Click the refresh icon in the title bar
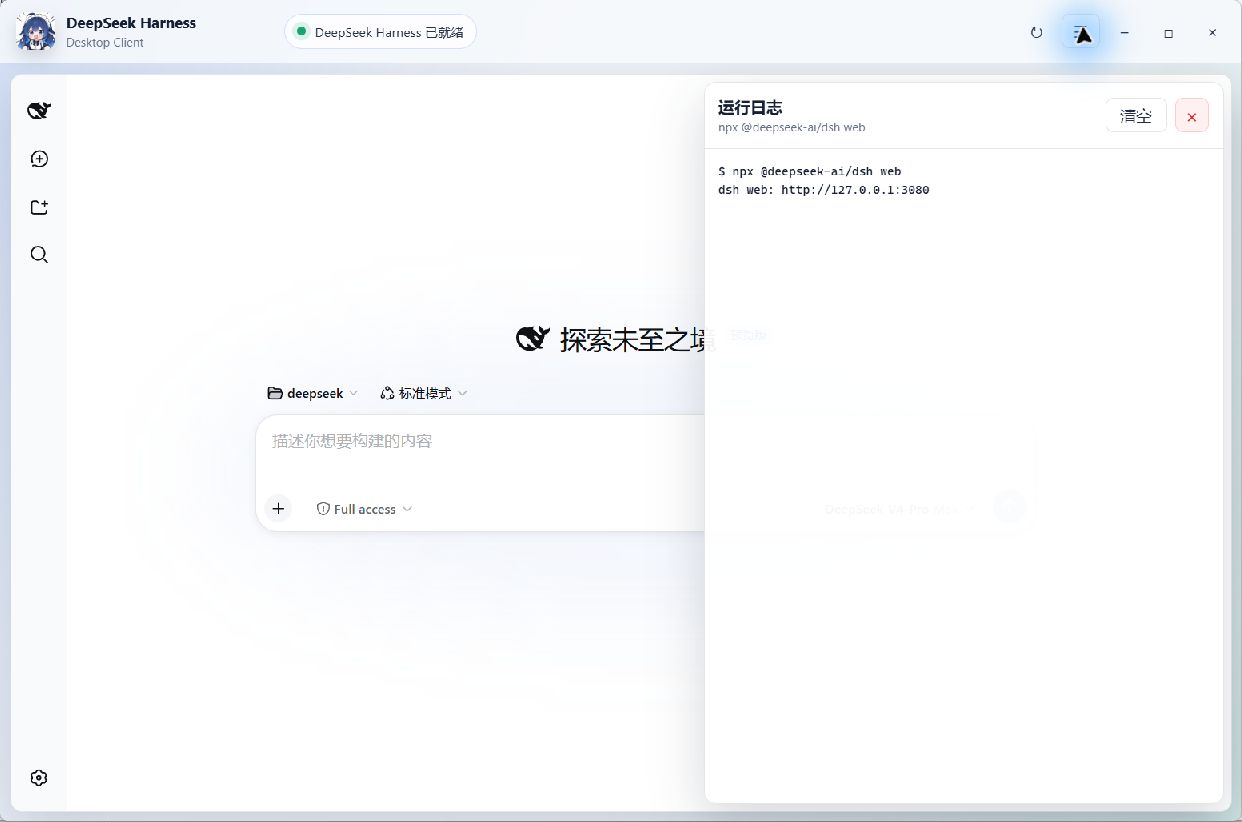The height and width of the screenshot is (822, 1242). [1036, 33]
